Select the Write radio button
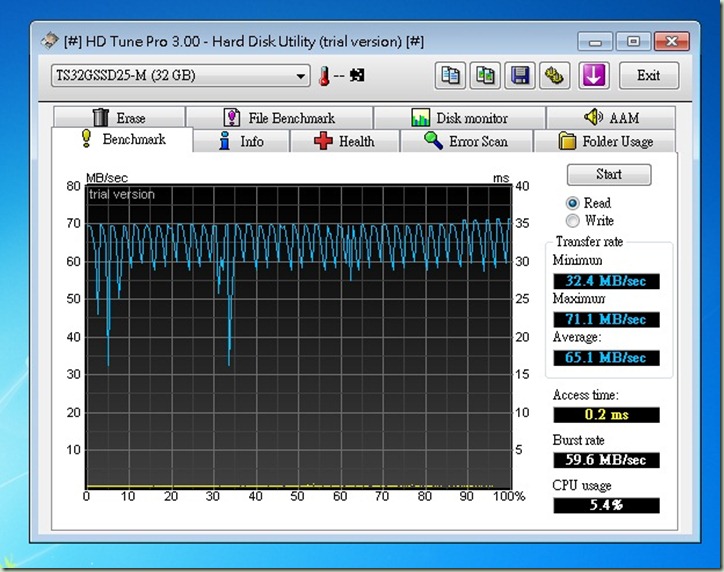The width and height of the screenshot is (724, 572). (x=572, y=221)
